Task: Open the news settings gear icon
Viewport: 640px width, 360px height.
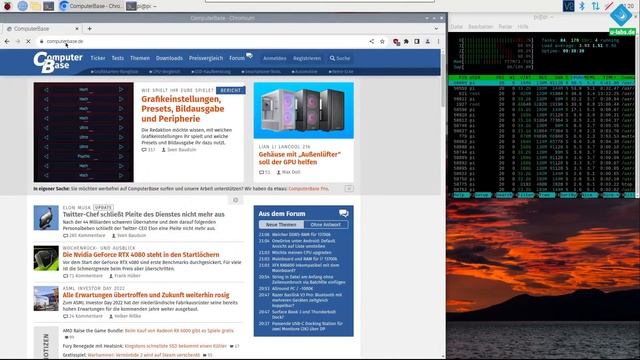Action: 236,200
